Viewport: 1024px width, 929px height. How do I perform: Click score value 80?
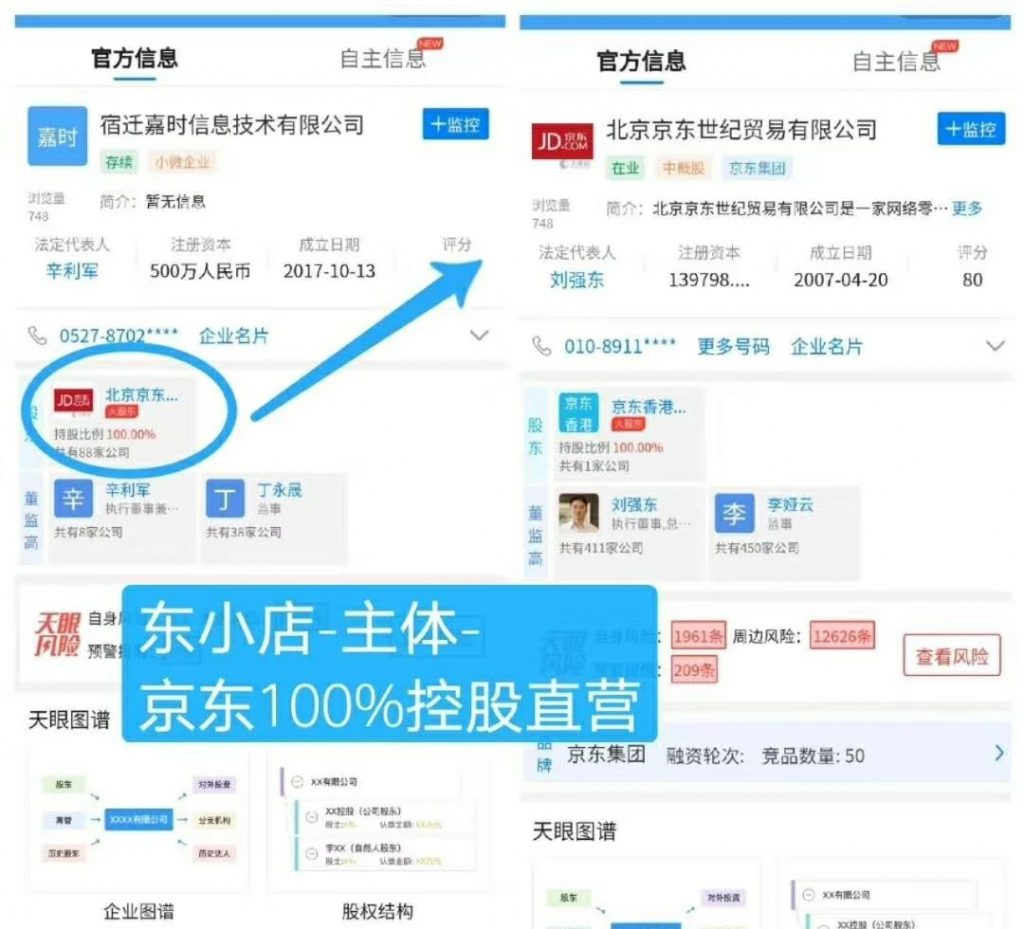tap(972, 279)
